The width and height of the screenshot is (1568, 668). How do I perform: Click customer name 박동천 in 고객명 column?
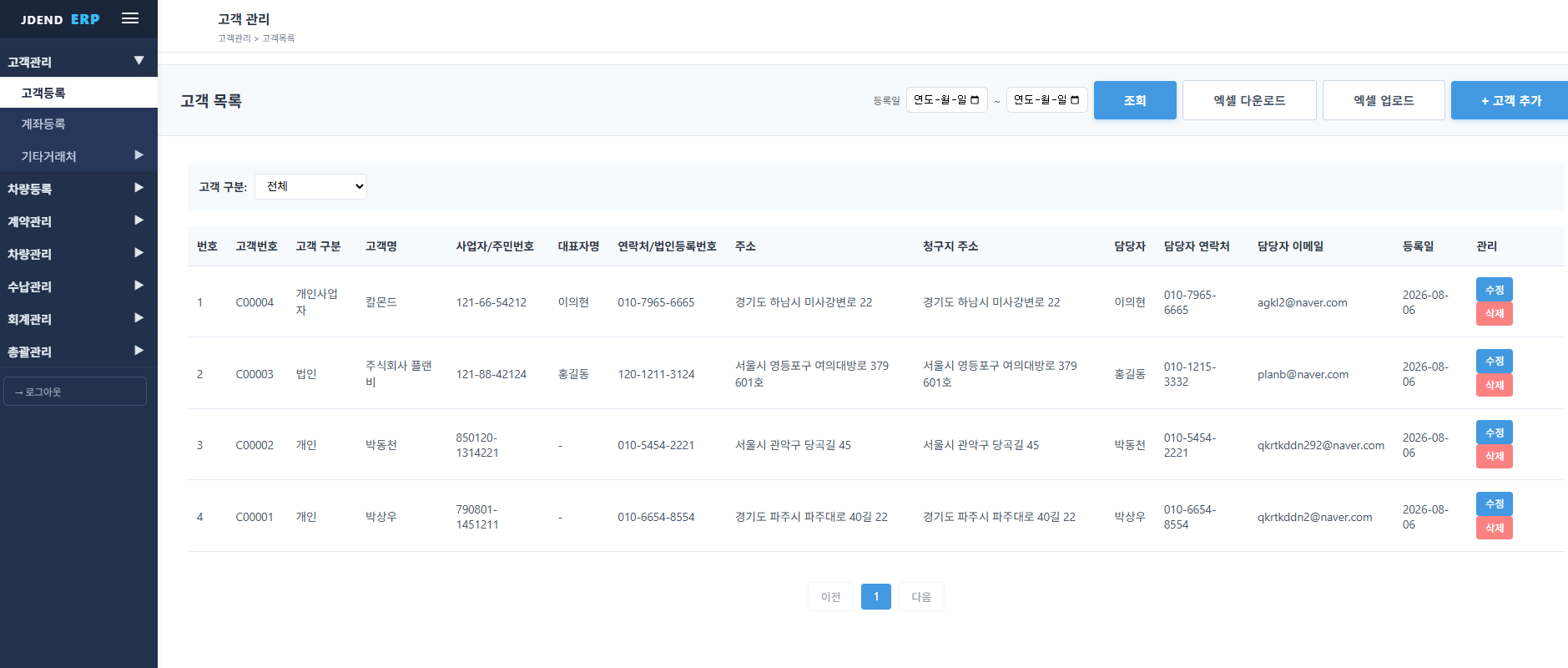click(381, 445)
